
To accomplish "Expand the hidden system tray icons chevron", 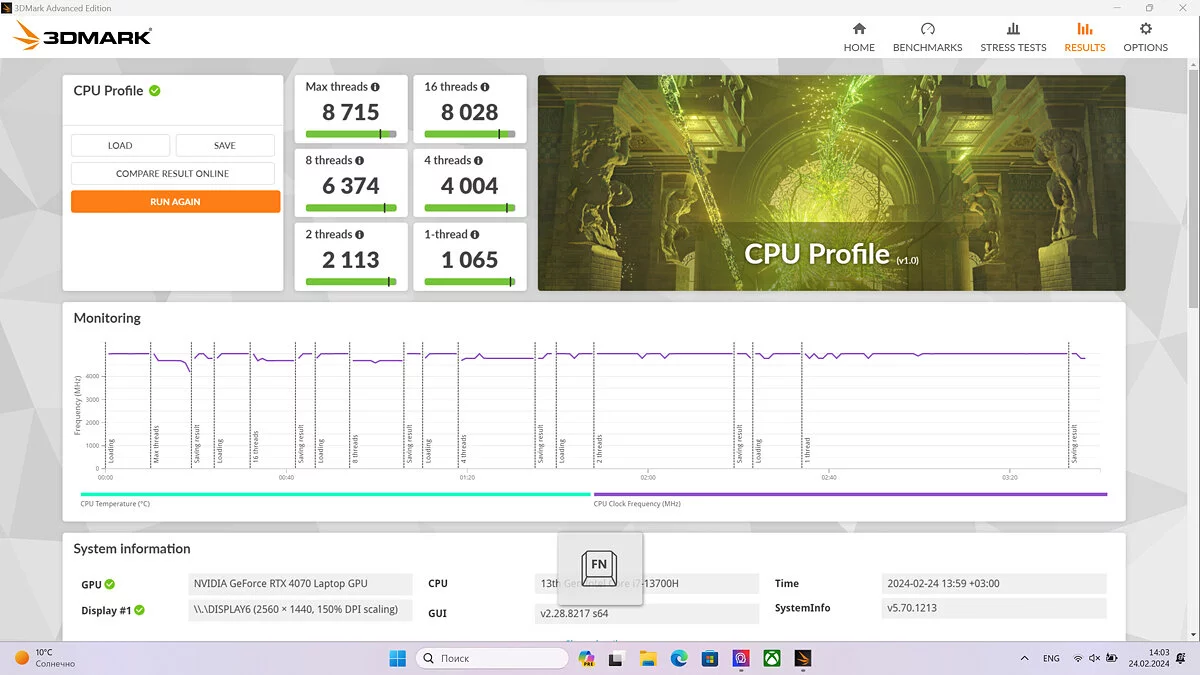I will coord(1023,659).
